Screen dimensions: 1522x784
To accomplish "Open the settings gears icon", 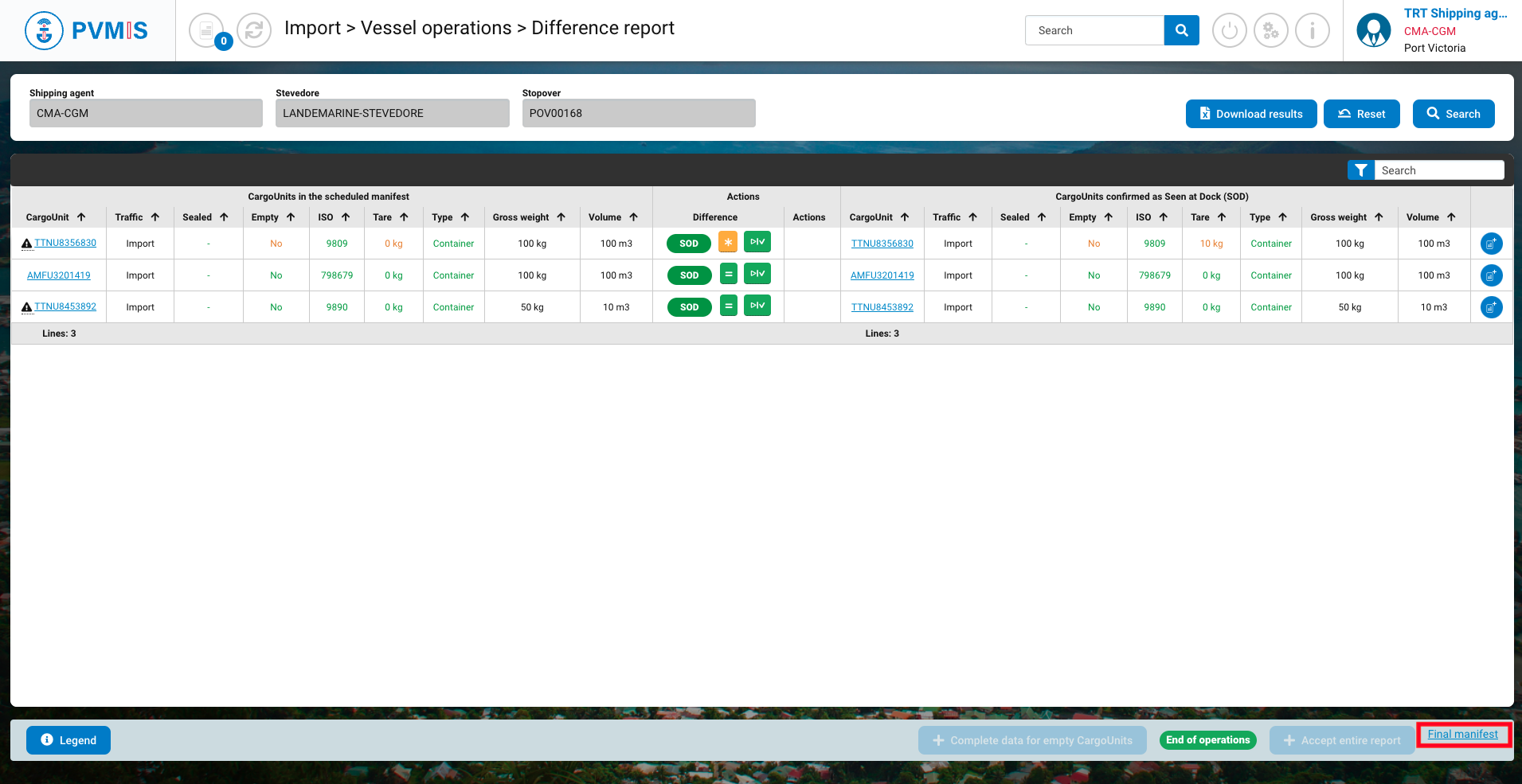I will click(1270, 31).
